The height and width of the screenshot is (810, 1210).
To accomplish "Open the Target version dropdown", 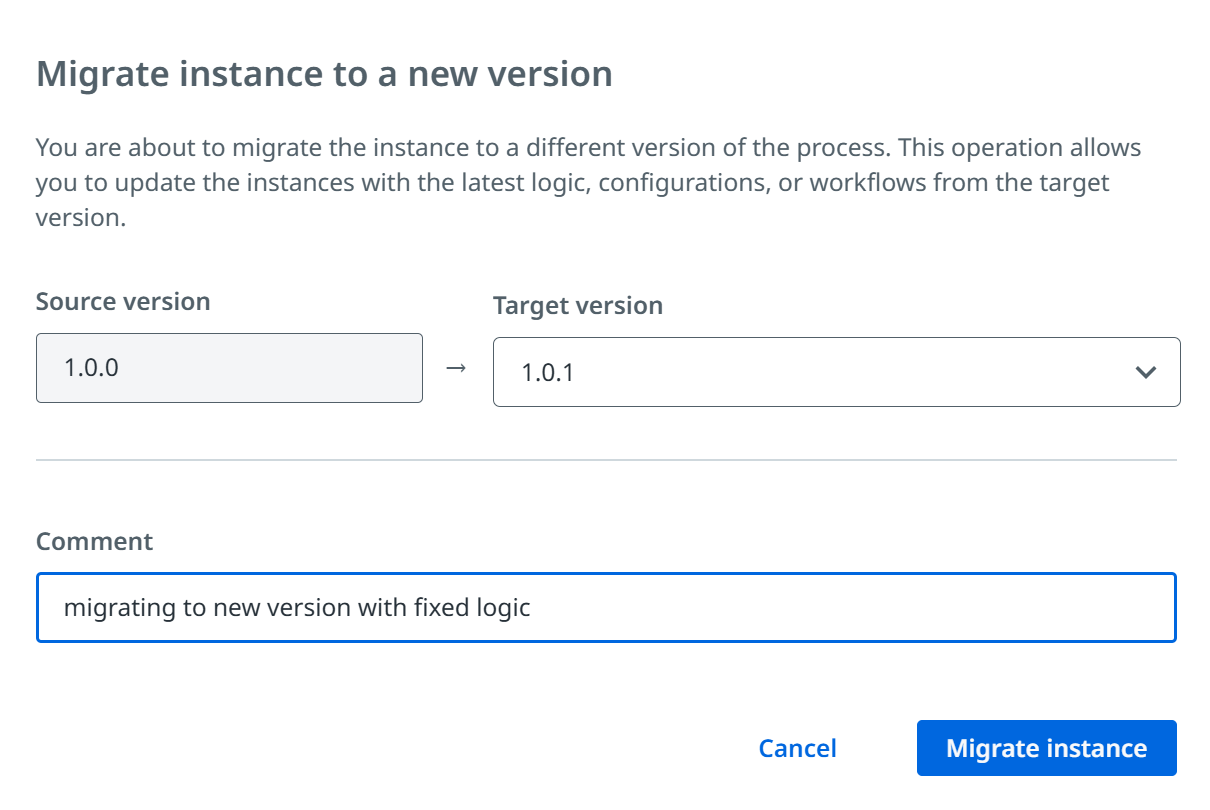I will [x=836, y=372].
